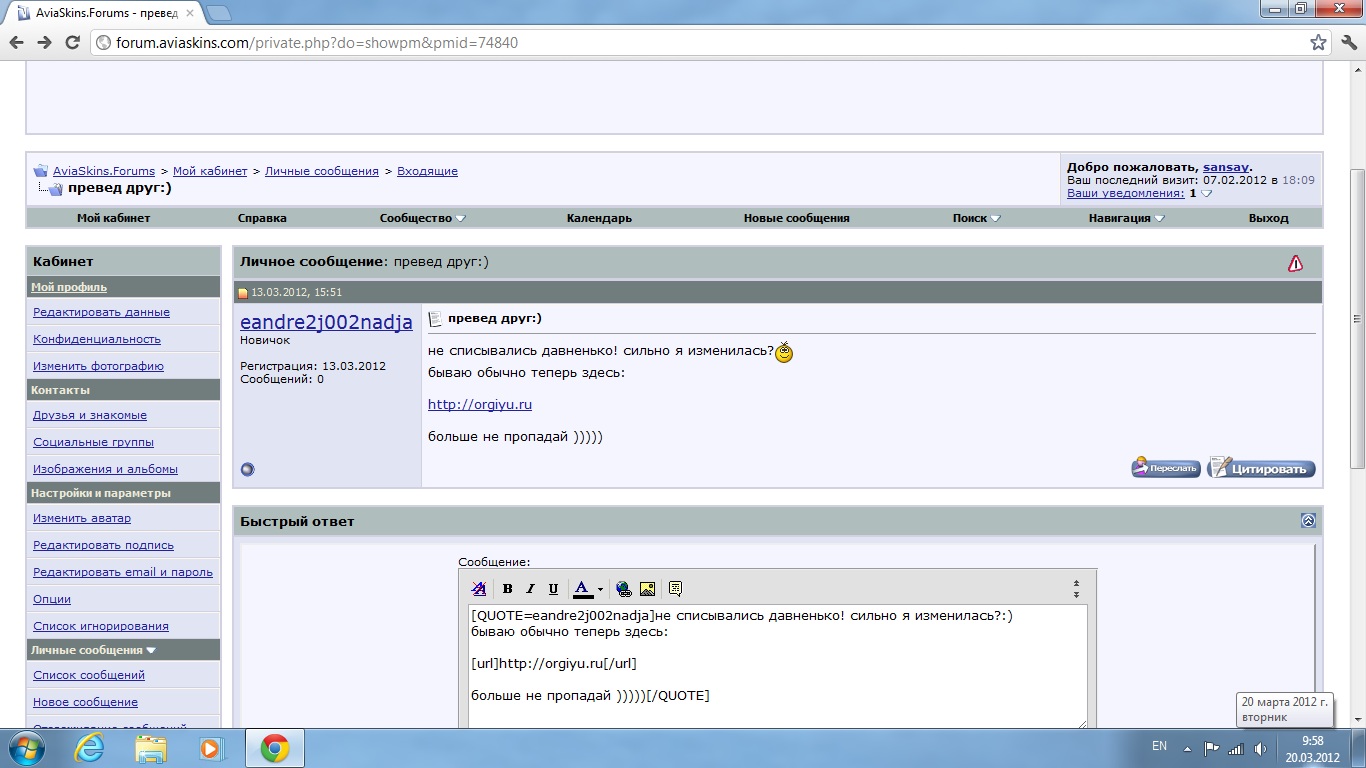Click the Chrome back button
Image resolution: width=1366 pixels, height=768 pixels.
click(17, 43)
